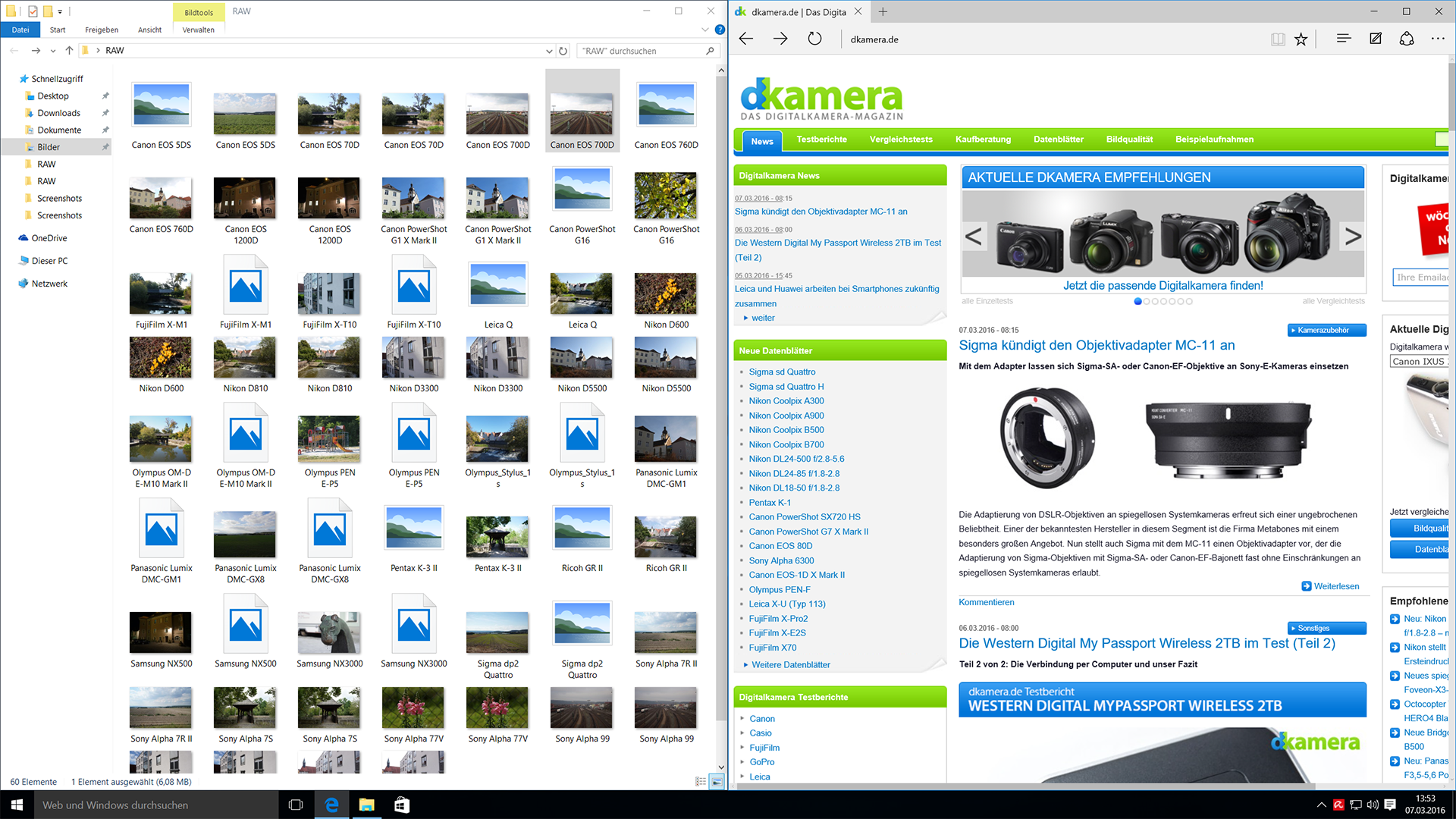Open the Weiterlesen link under Sigma article
1456x819 pixels.
(1336, 586)
